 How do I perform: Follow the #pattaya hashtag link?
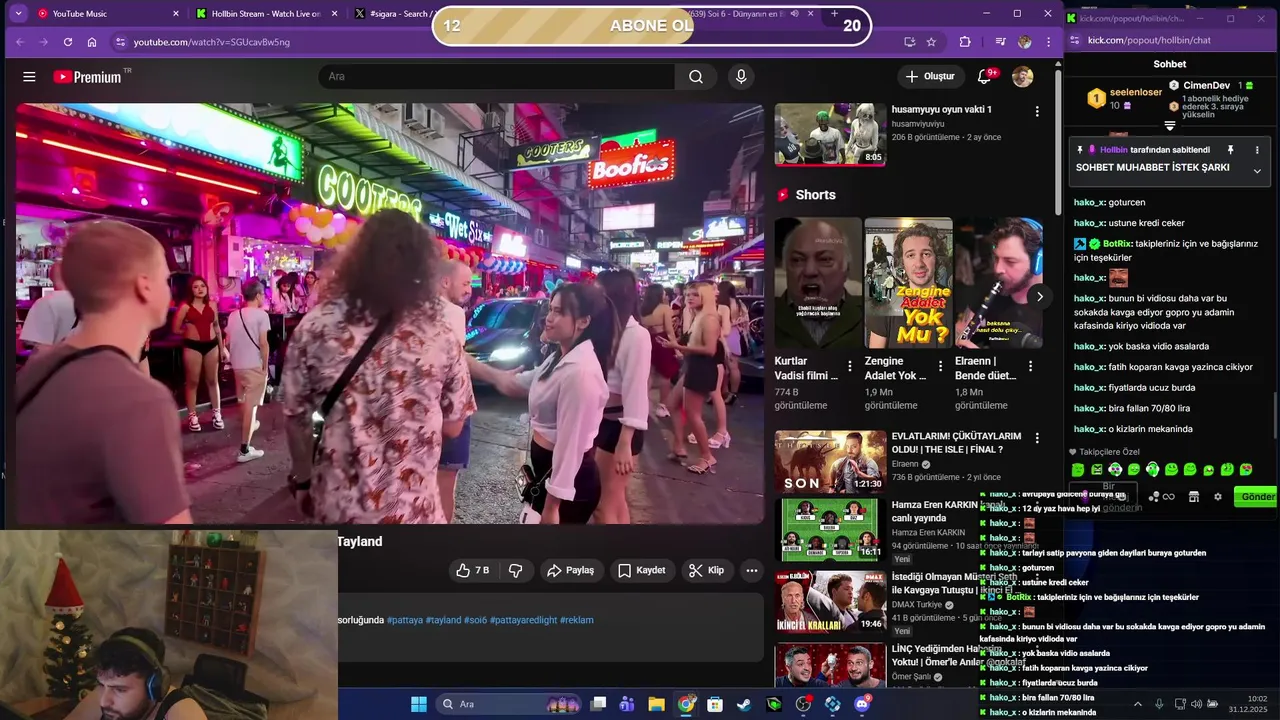[405, 620]
